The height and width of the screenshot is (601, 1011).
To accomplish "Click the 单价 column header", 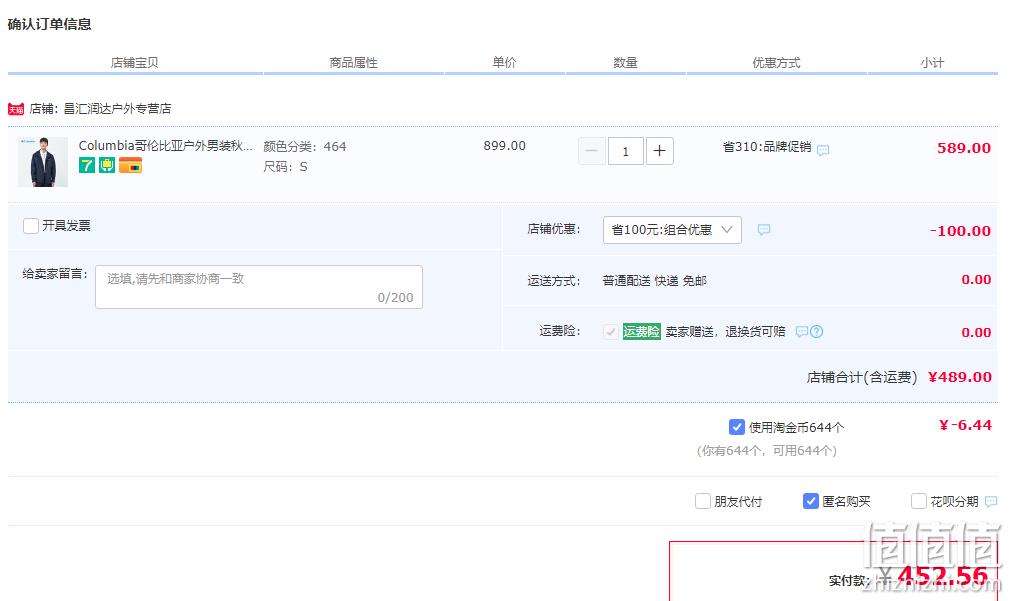I will pyautogui.click(x=504, y=63).
